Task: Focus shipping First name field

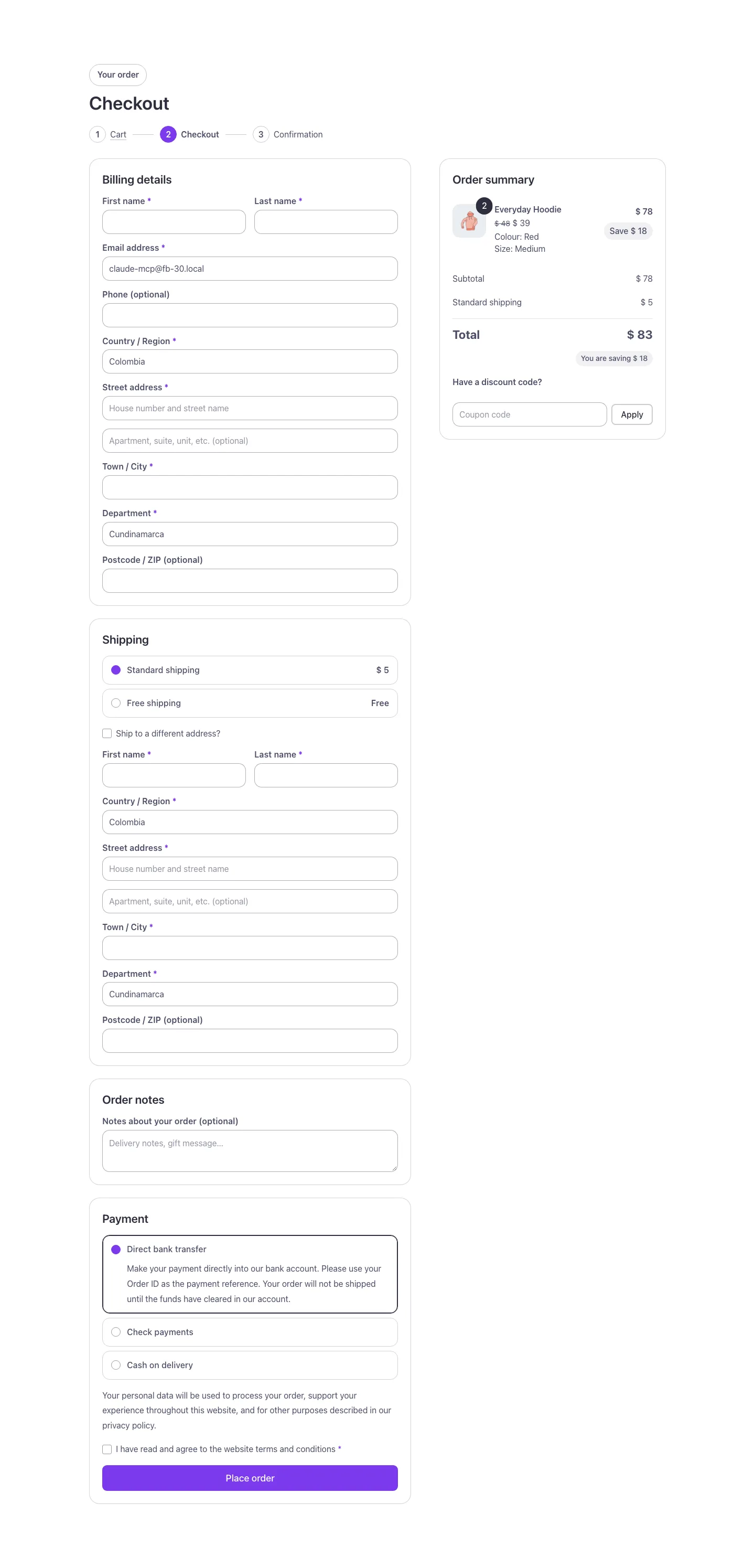Action: pyautogui.click(x=174, y=775)
